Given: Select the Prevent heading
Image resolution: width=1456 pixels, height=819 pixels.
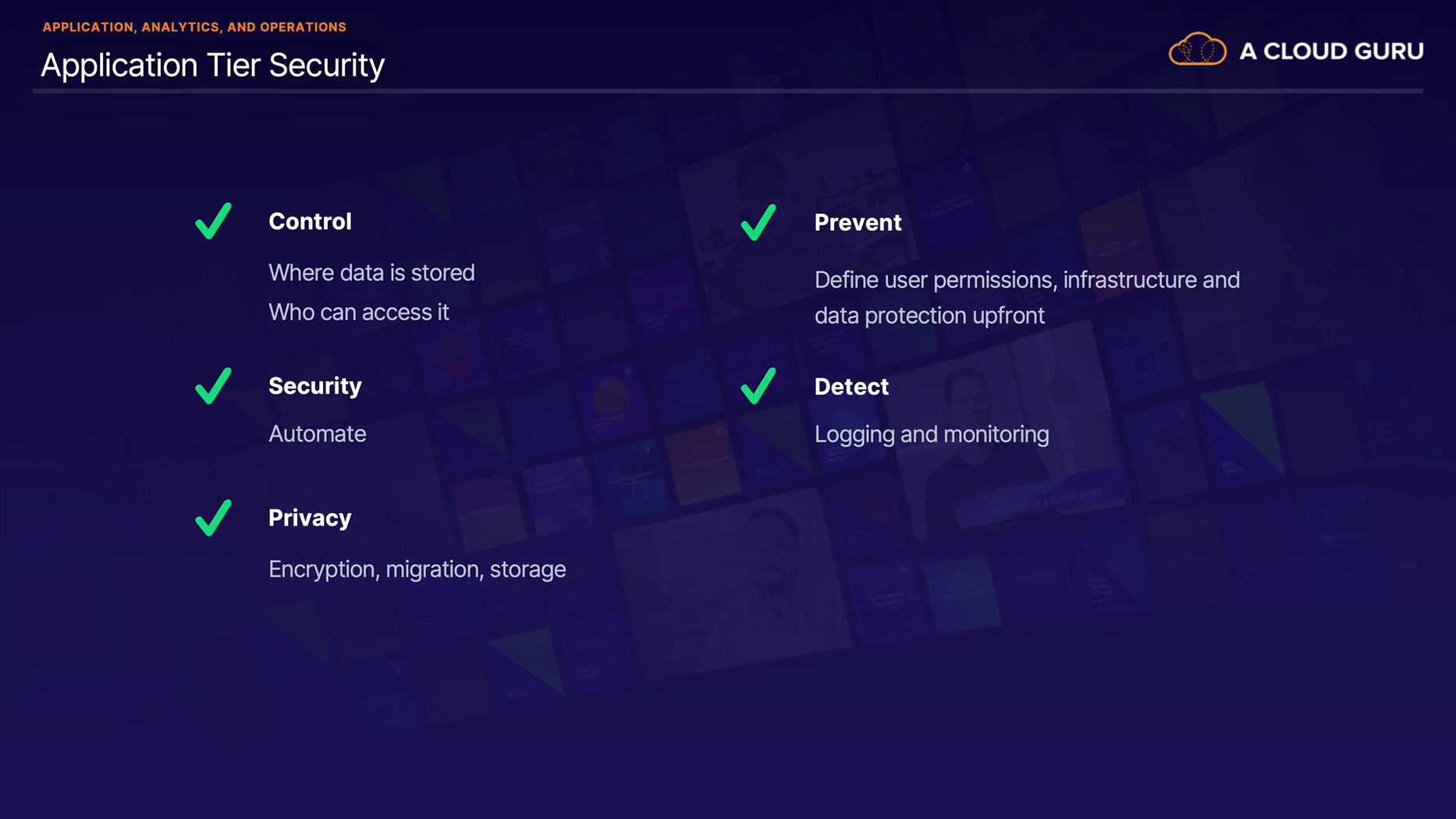Looking at the screenshot, I should [x=858, y=223].
